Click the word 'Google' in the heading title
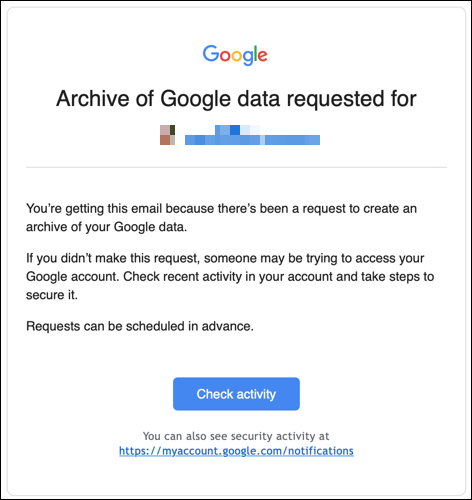 coord(195,99)
